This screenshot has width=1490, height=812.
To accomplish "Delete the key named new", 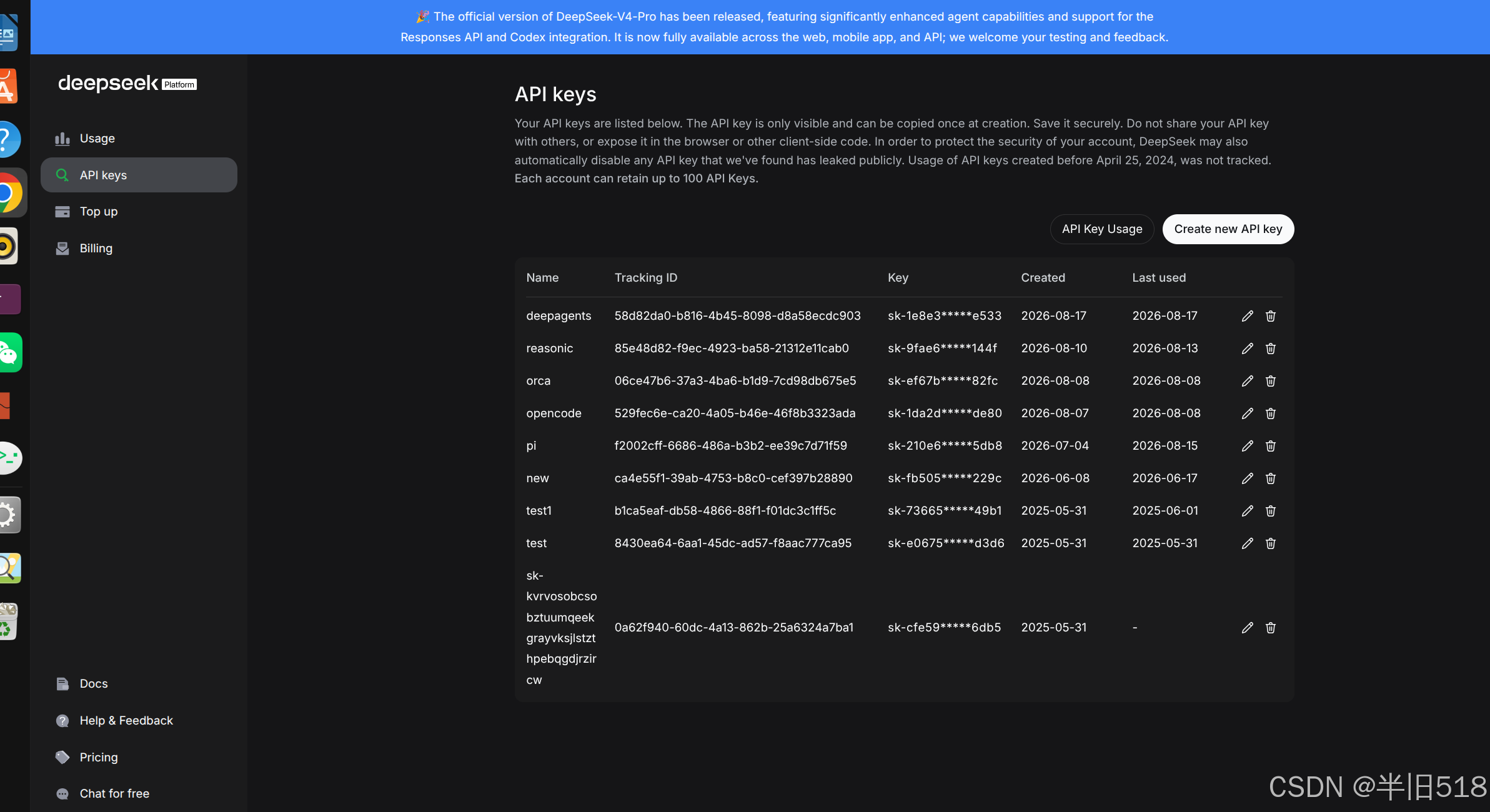I will click(x=1270, y=478).
